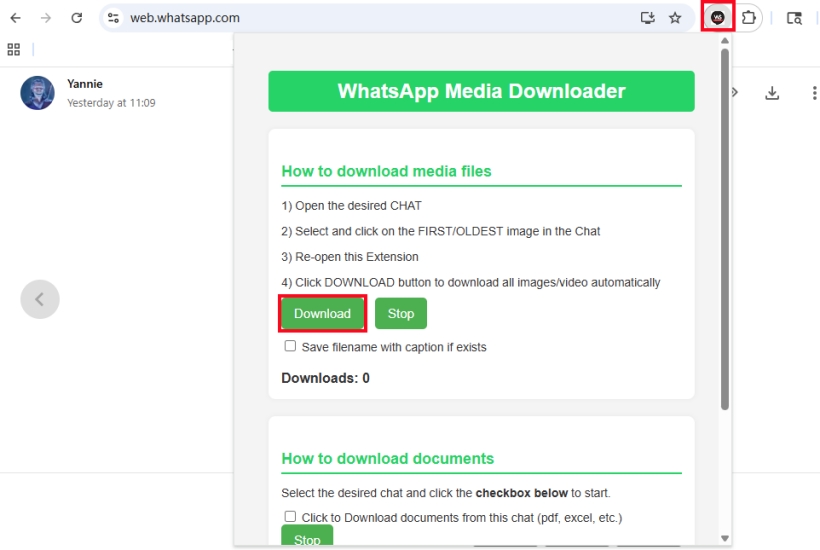Click Stop button under documents section
Image resolution: width=820 pixels, height=550 pixels.
pos(307,538)
